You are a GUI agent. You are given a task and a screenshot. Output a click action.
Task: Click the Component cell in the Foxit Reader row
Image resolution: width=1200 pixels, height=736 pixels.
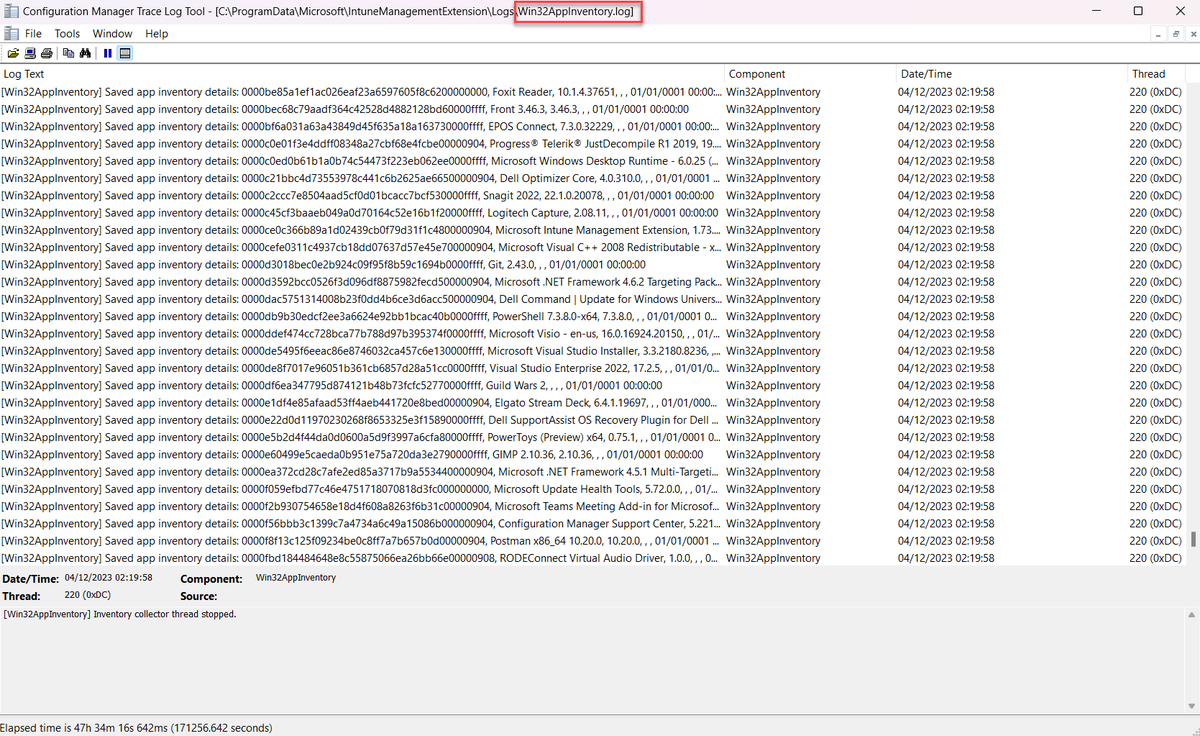point(773,92)
